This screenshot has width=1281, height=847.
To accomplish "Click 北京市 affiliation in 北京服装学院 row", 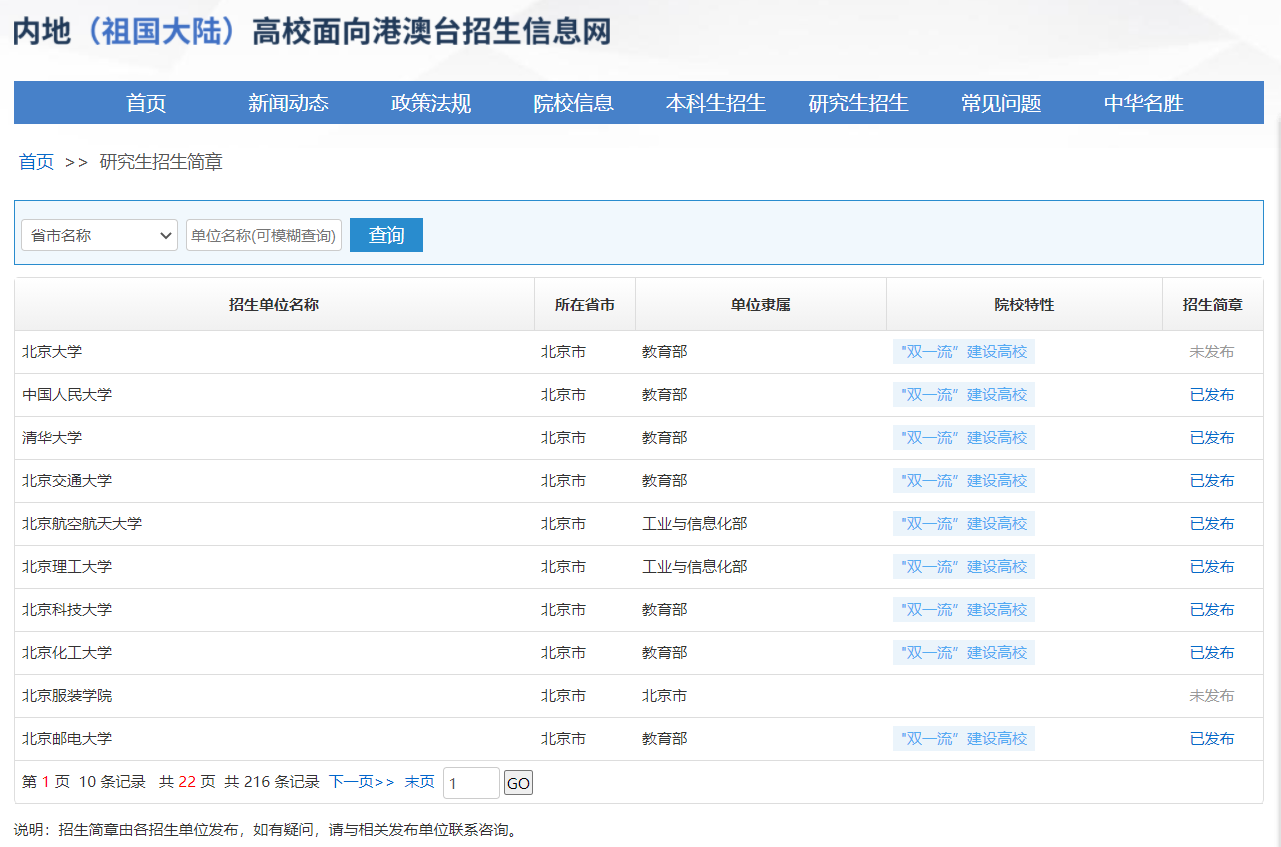I will tap(665, 696).
